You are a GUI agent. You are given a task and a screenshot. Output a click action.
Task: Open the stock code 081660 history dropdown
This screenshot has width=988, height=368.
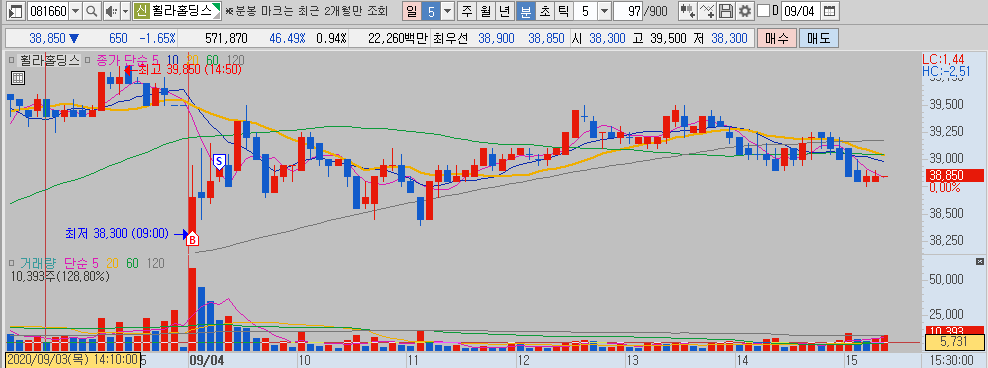76,11
